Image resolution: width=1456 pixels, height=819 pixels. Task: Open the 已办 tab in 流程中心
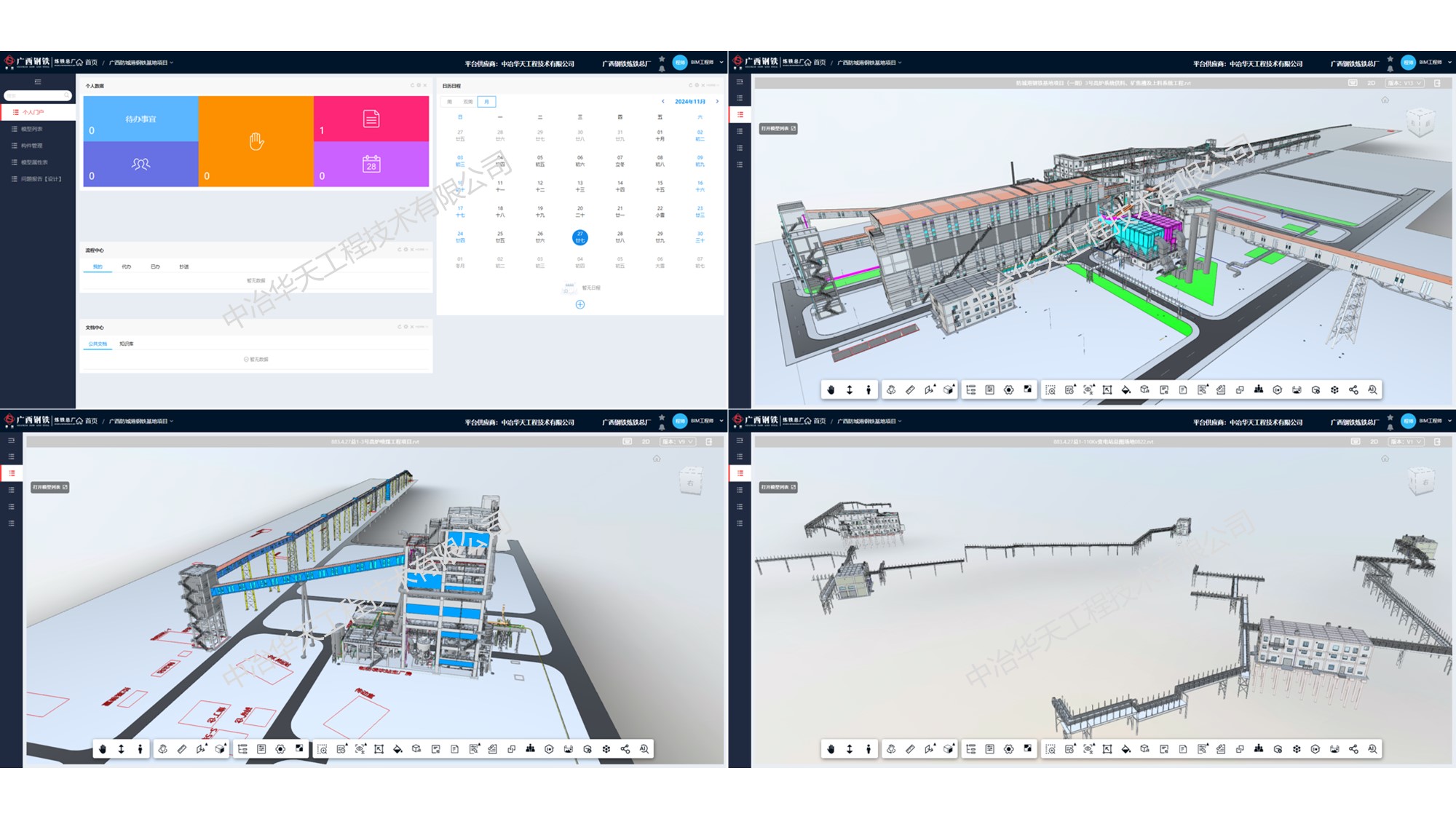[155, 267]
